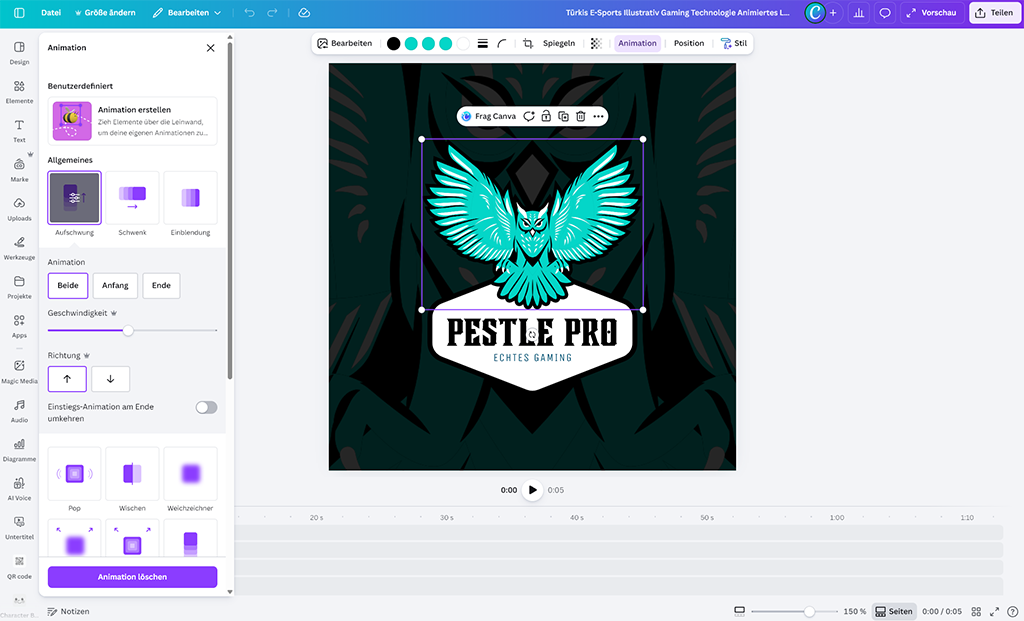
Task: Open the Audio panel
Action: tap(19, 411)
